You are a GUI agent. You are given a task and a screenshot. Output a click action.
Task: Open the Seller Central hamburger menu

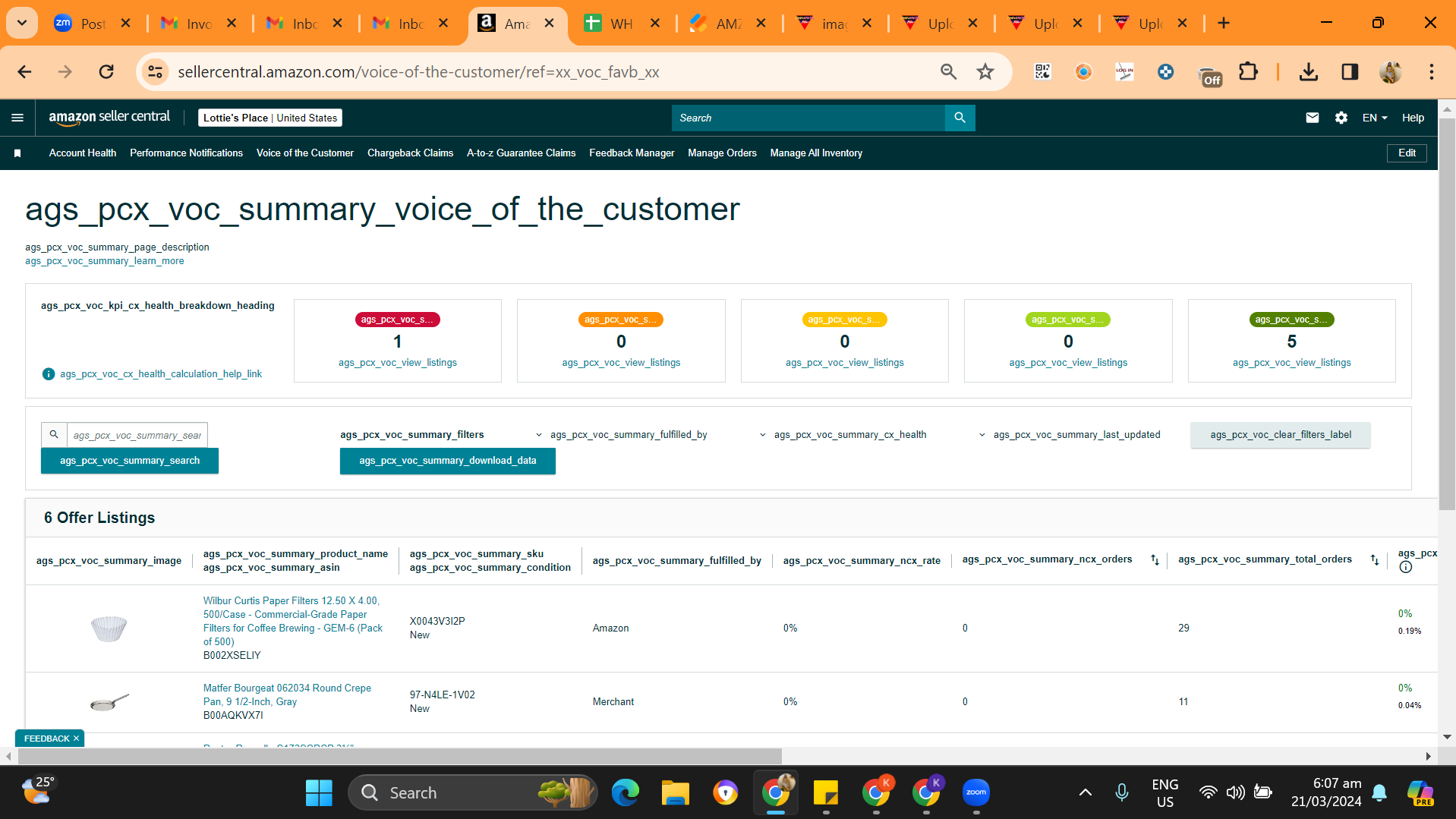pyautogui.click(x=17, y=118)
